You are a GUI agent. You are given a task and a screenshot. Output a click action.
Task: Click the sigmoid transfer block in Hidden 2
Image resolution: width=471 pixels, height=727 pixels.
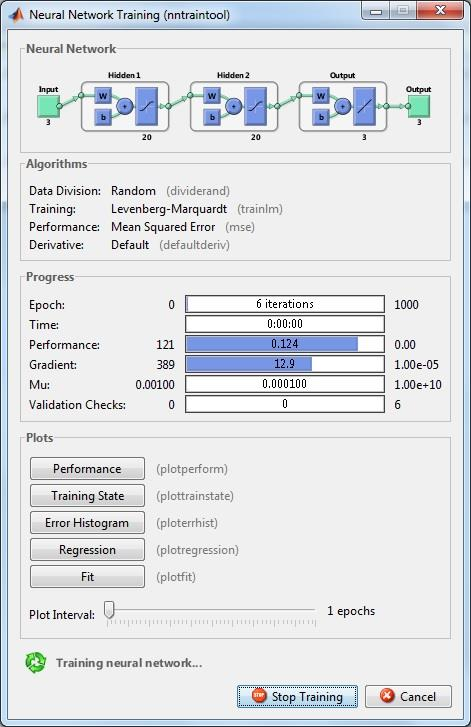point(255,107)
